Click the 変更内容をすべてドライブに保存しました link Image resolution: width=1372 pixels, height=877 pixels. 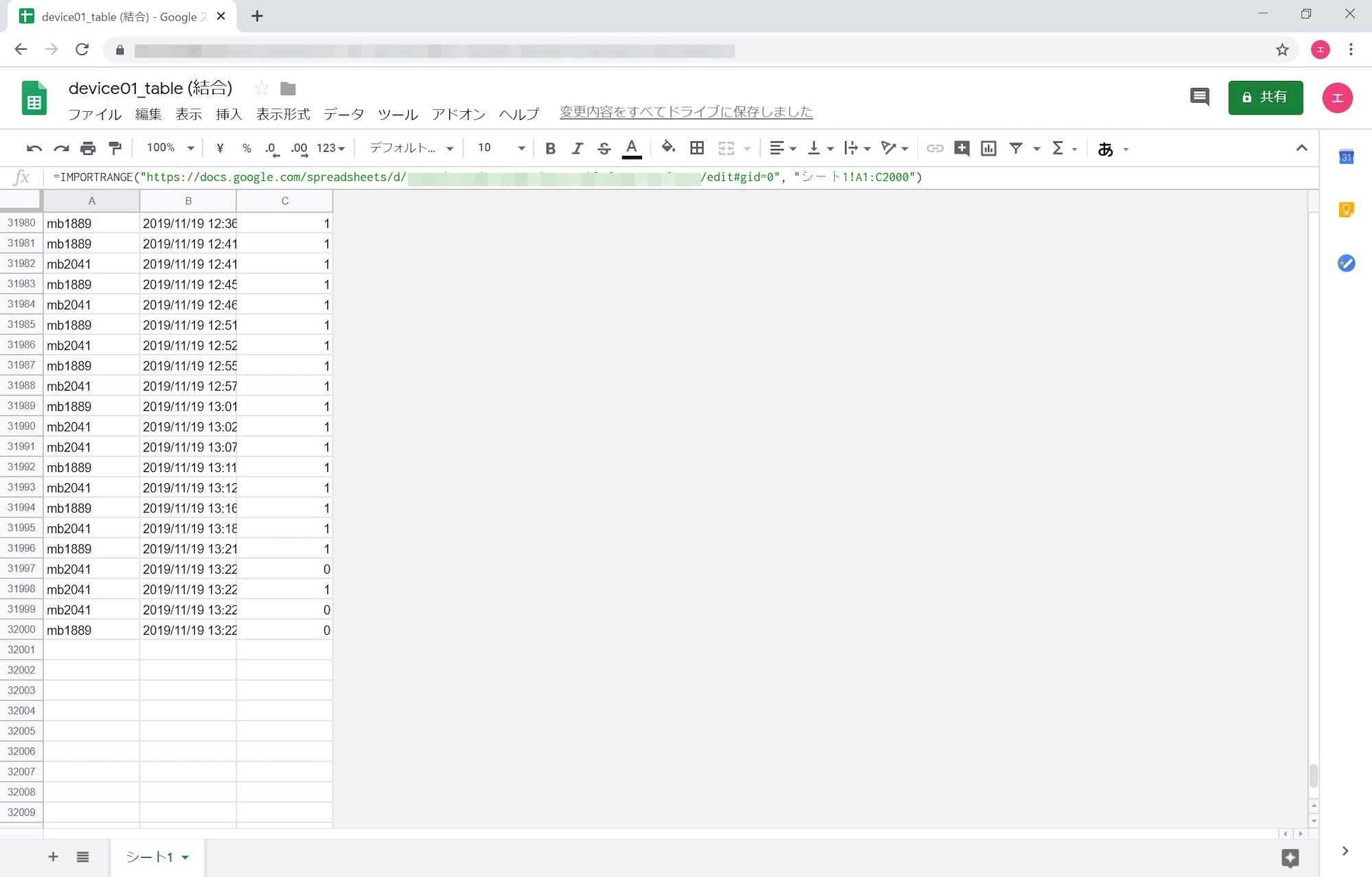[x=686, y=112]
